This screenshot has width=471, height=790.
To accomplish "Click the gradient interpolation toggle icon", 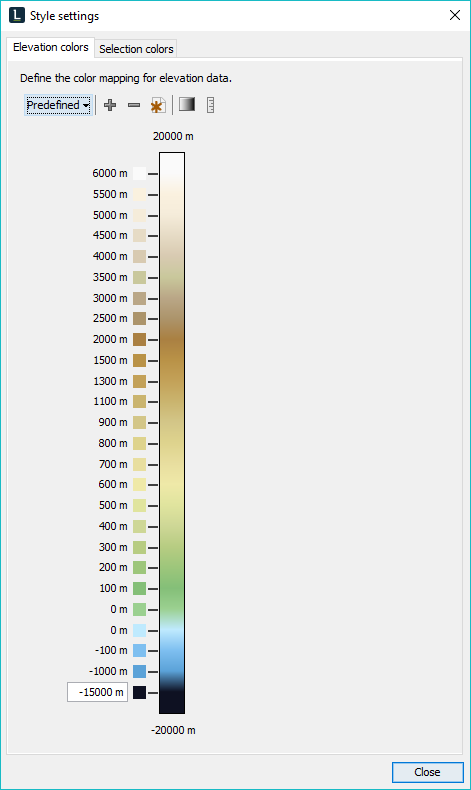I will [187, 104].
